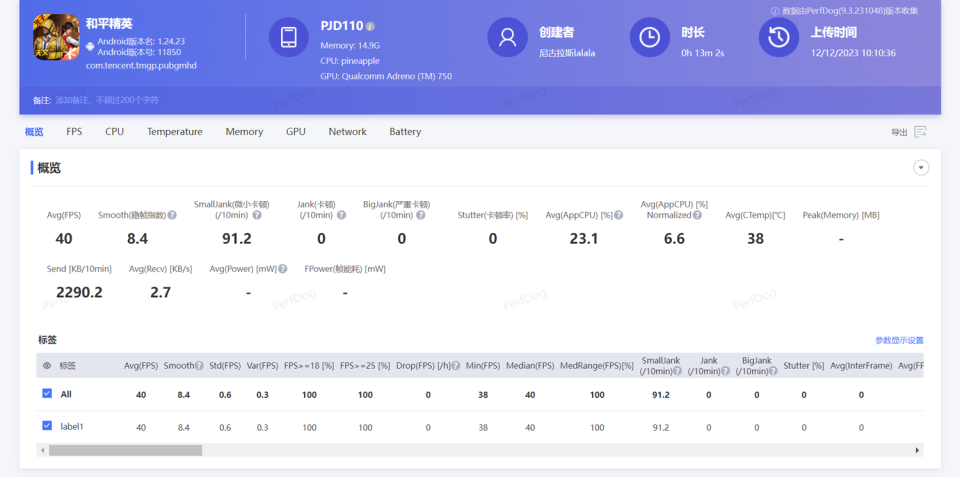Click the table scrollbar left arrow
960x477 pixels.
[x=42, y=450]
